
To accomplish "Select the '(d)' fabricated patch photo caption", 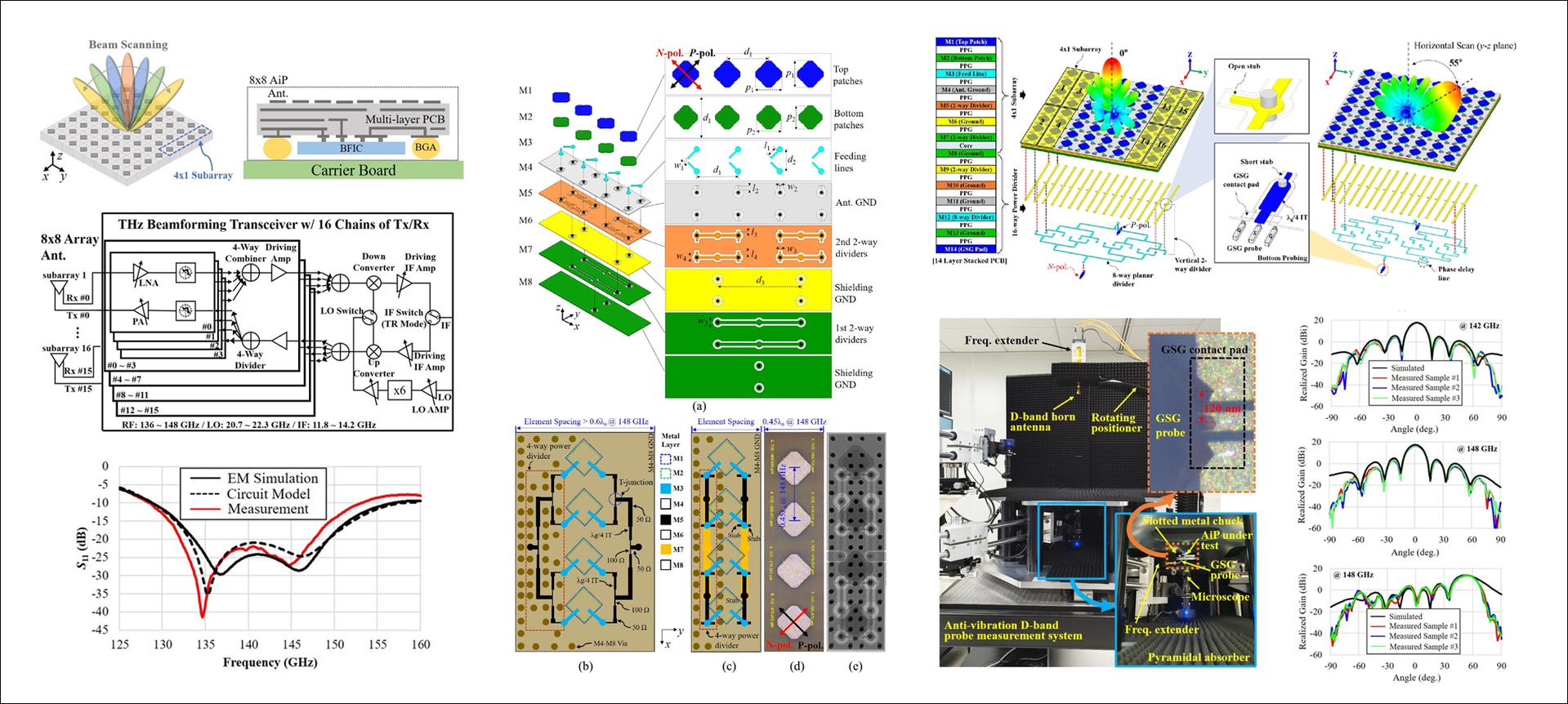I will [x=796, y=666].
